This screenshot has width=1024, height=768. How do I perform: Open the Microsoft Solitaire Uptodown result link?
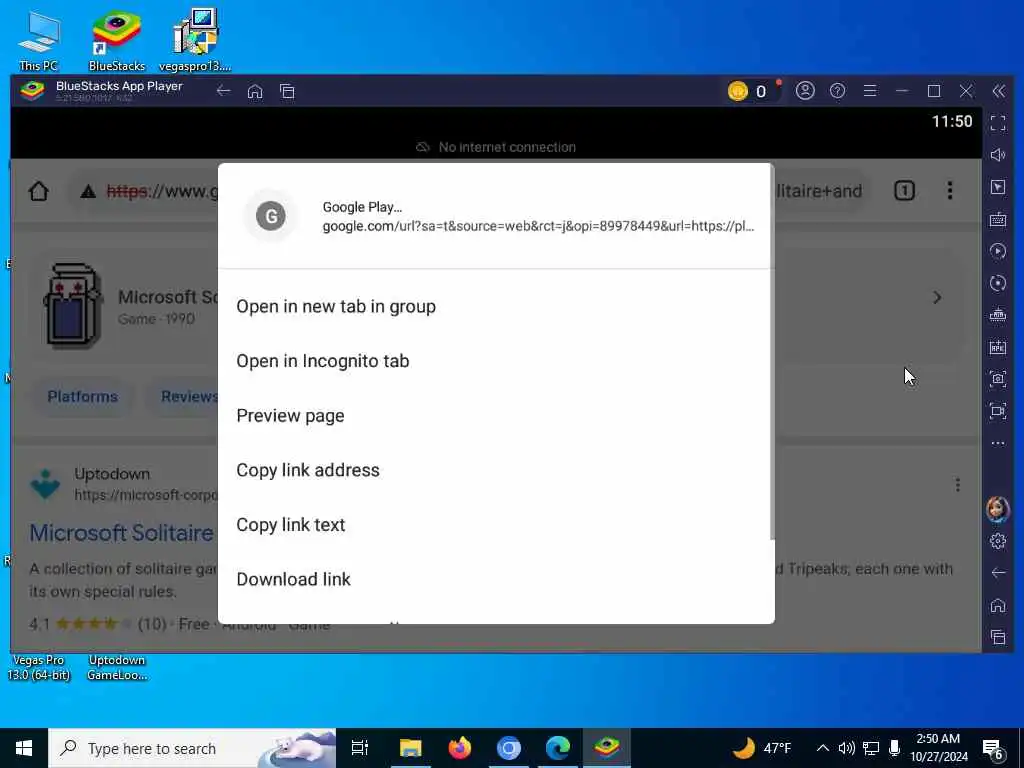point(122,533)
